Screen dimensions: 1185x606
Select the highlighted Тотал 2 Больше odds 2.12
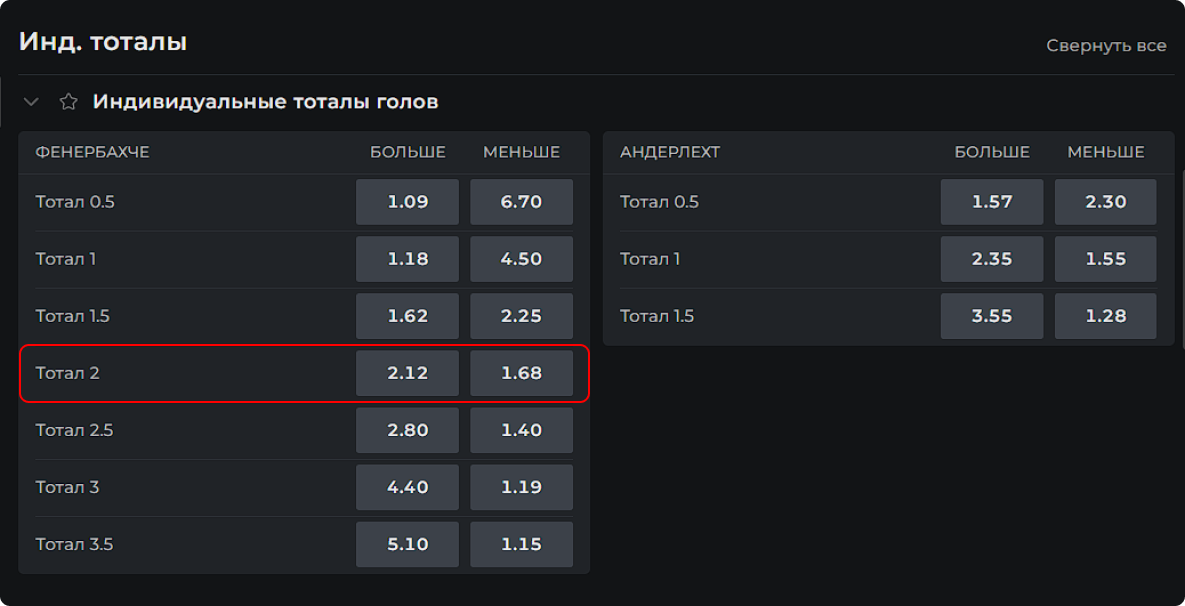tap(407, 373)
